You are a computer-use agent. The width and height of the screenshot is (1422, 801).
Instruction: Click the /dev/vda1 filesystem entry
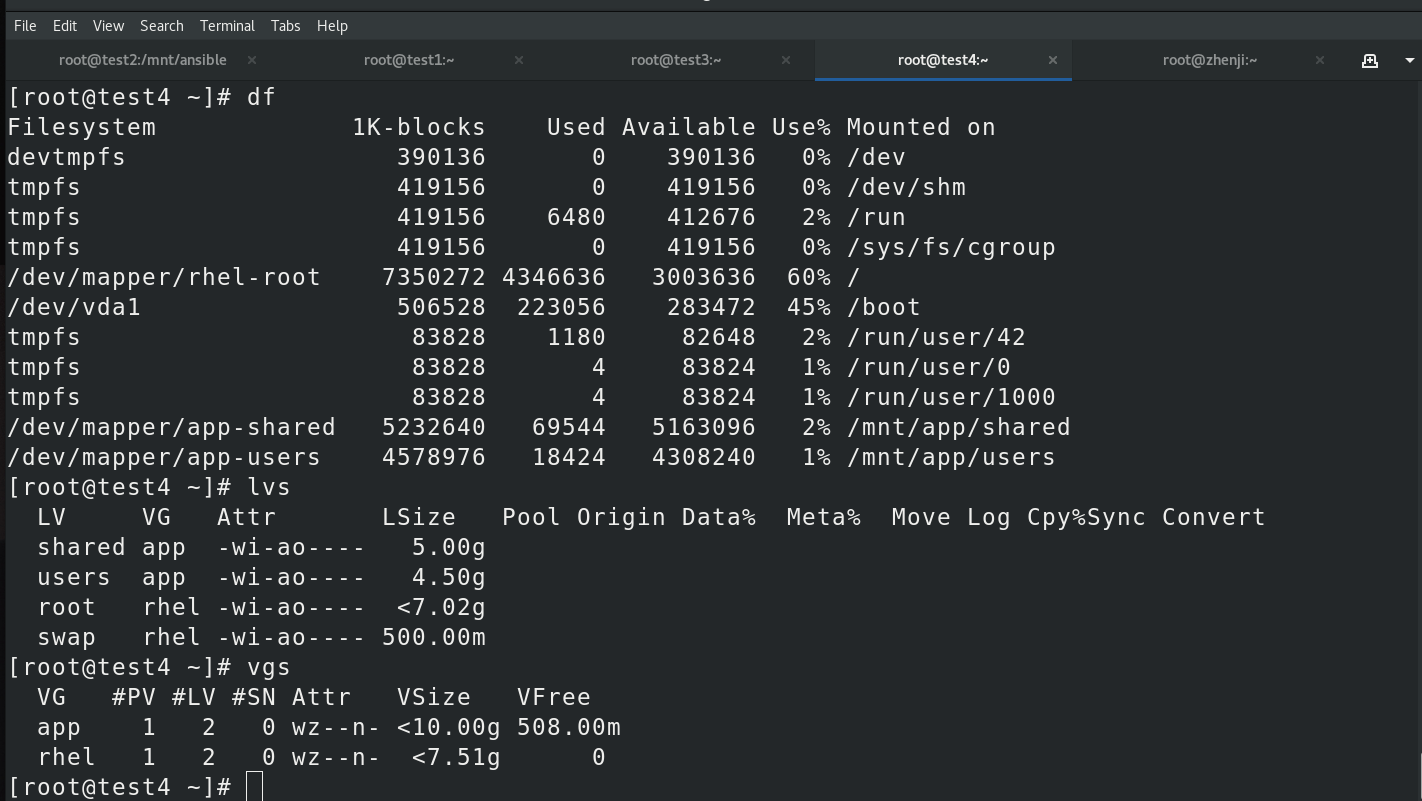[x=74, y=307]
